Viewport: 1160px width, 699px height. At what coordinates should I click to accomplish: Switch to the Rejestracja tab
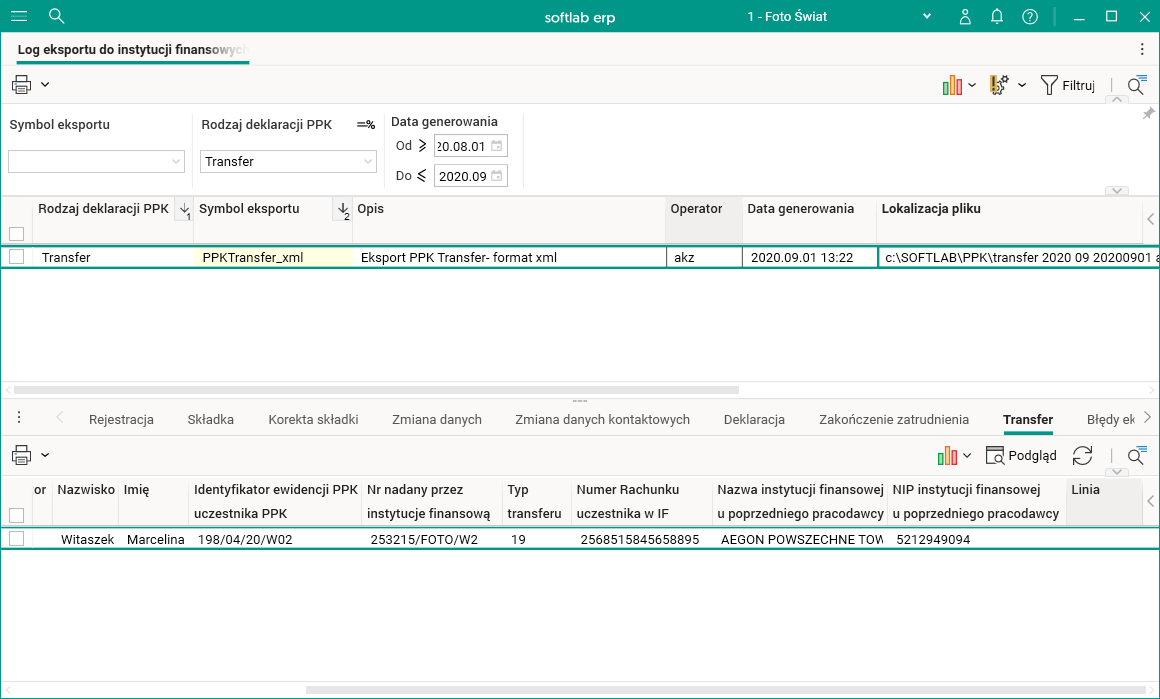tap(121, 419)
